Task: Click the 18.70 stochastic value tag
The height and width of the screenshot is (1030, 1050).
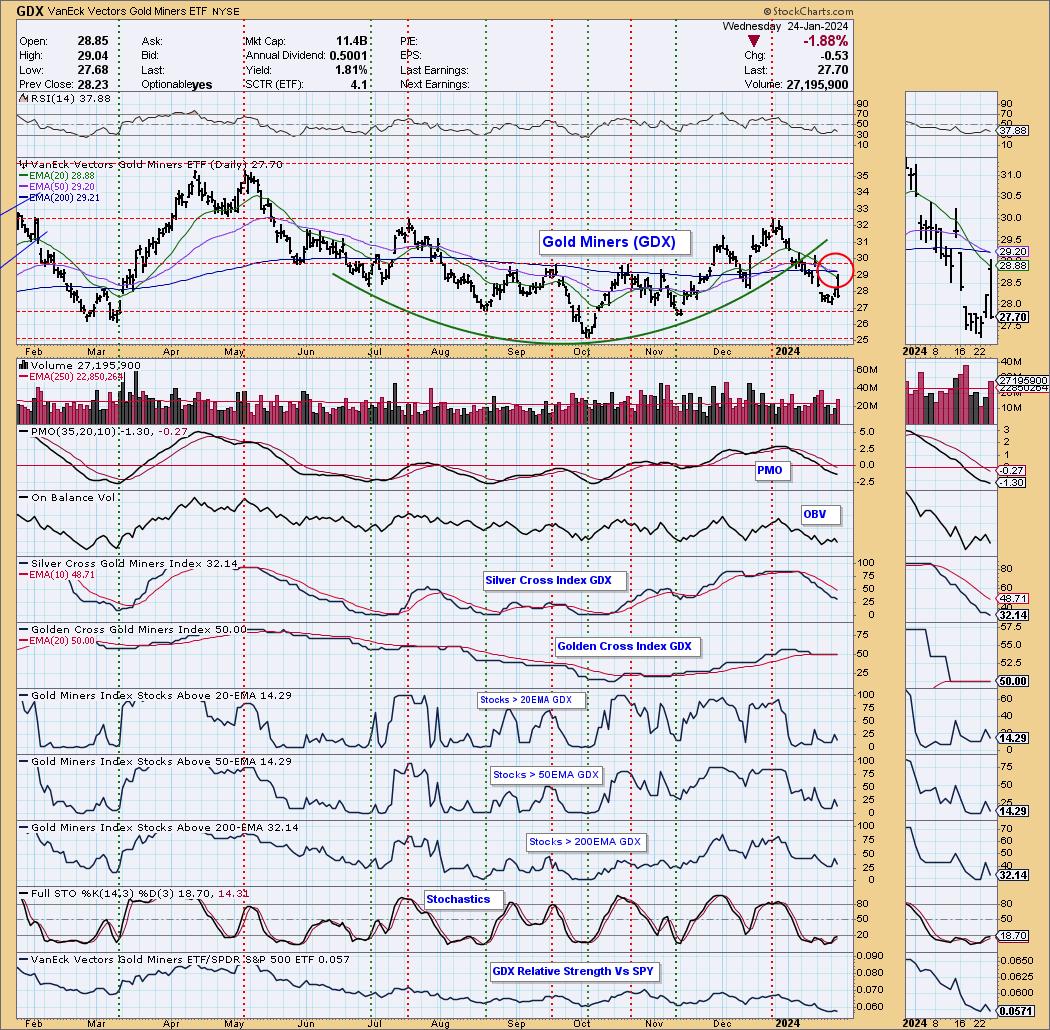Action: point(1013,936)
